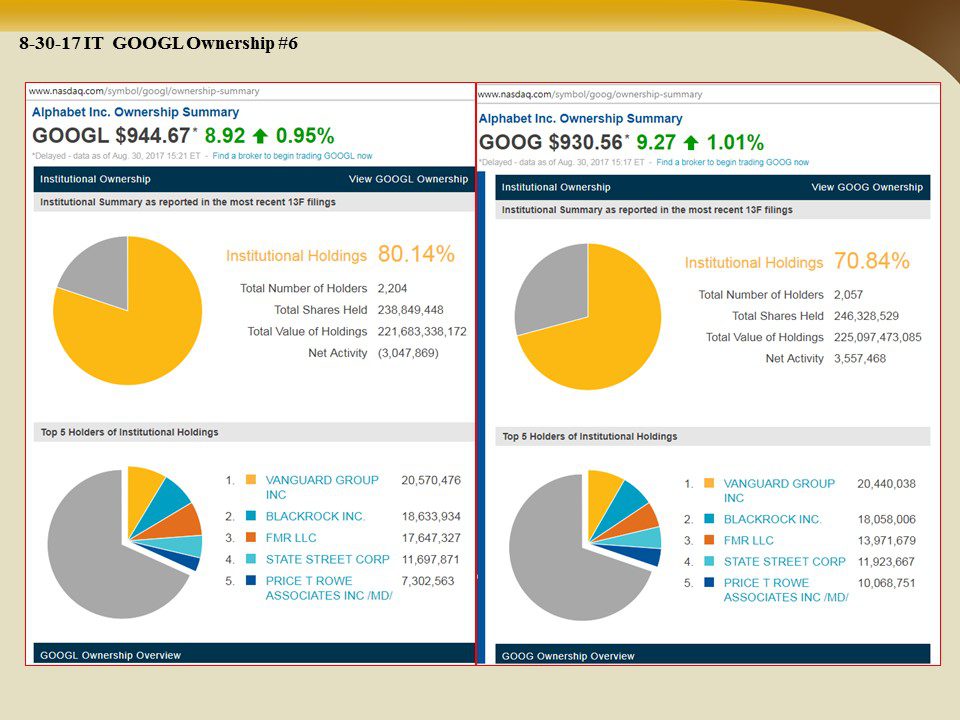Click BlackRock shares 18,633,934
Viewport: 960px width, 720px height.
[431, 516]
